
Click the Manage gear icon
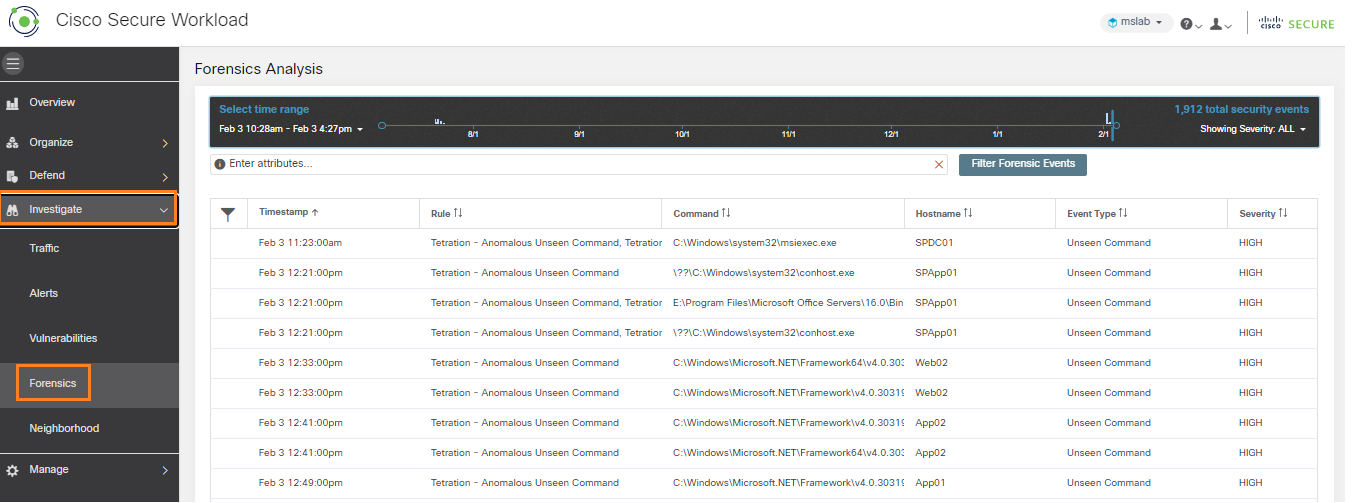click(13, 470)
